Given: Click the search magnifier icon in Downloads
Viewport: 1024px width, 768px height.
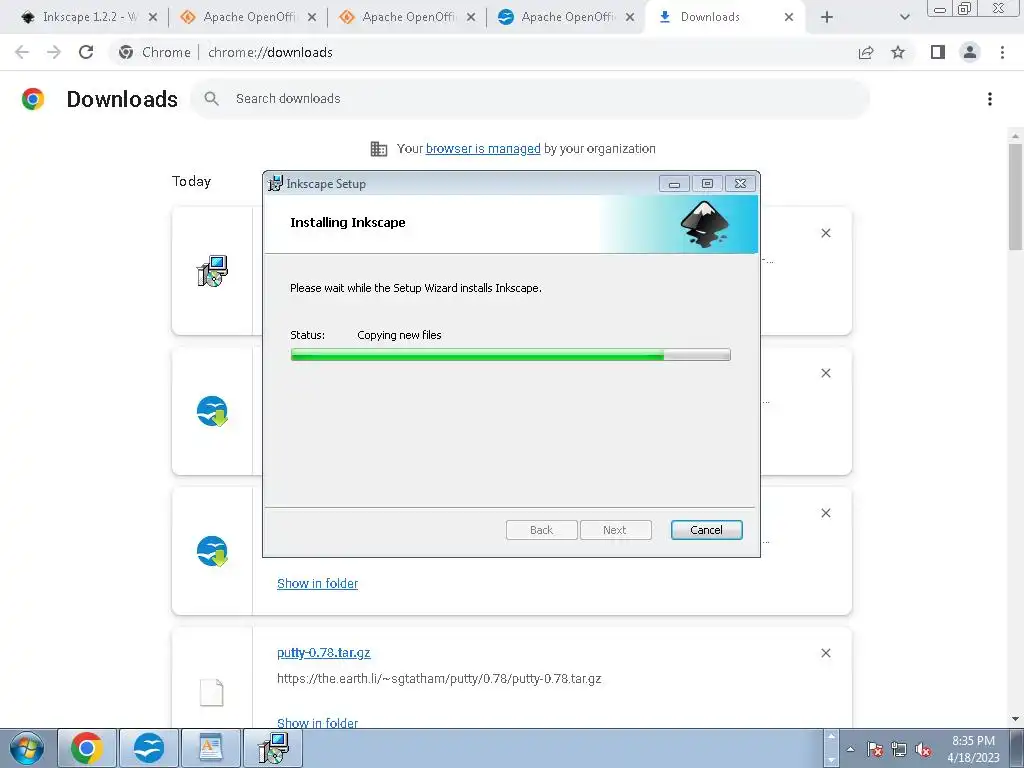Looking at the screenshot, I should (211, 99).
